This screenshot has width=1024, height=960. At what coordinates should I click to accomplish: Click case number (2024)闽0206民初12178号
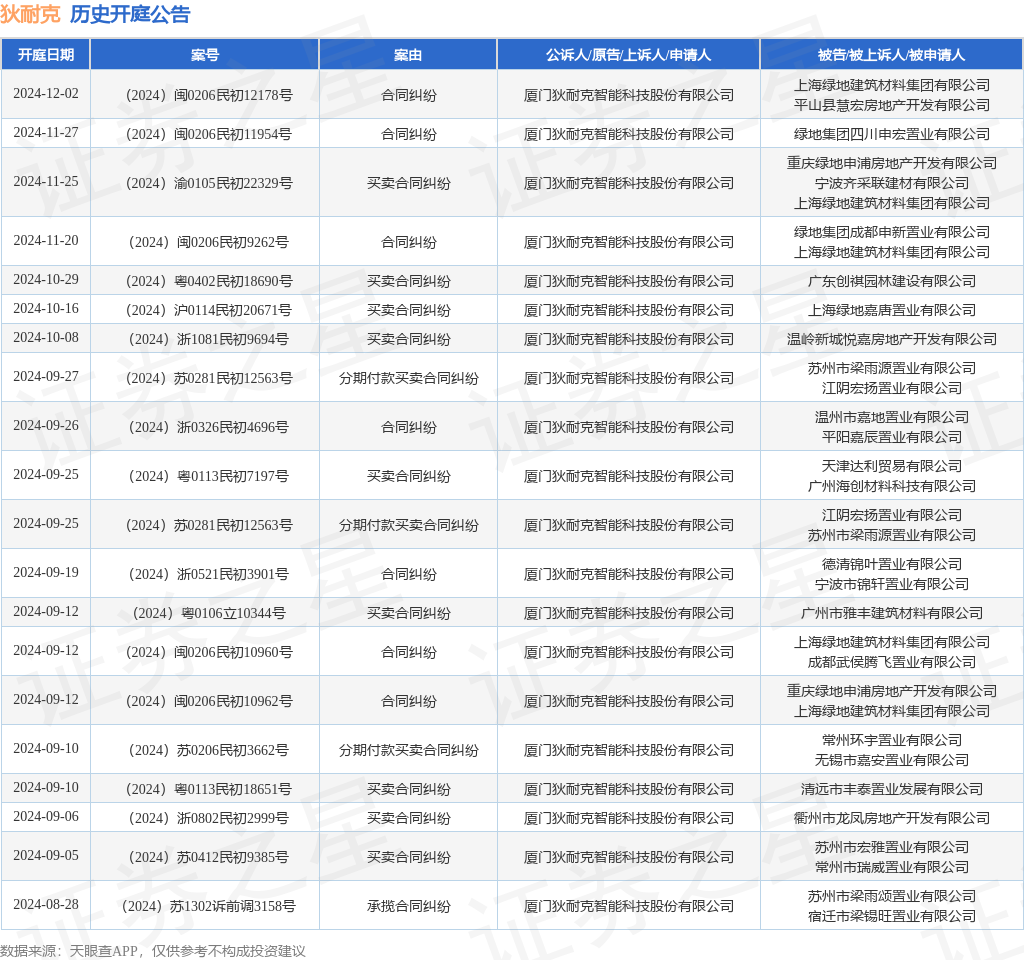click(209, 95)
